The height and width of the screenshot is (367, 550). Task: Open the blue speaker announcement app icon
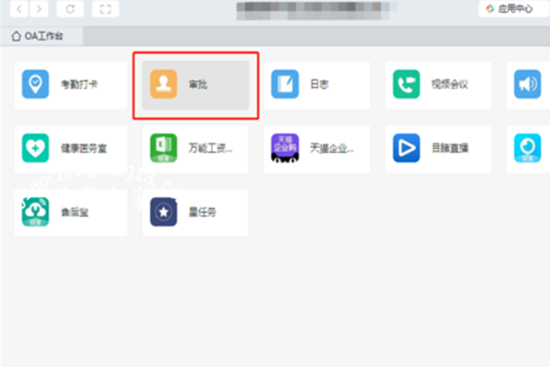coord(528,84)
